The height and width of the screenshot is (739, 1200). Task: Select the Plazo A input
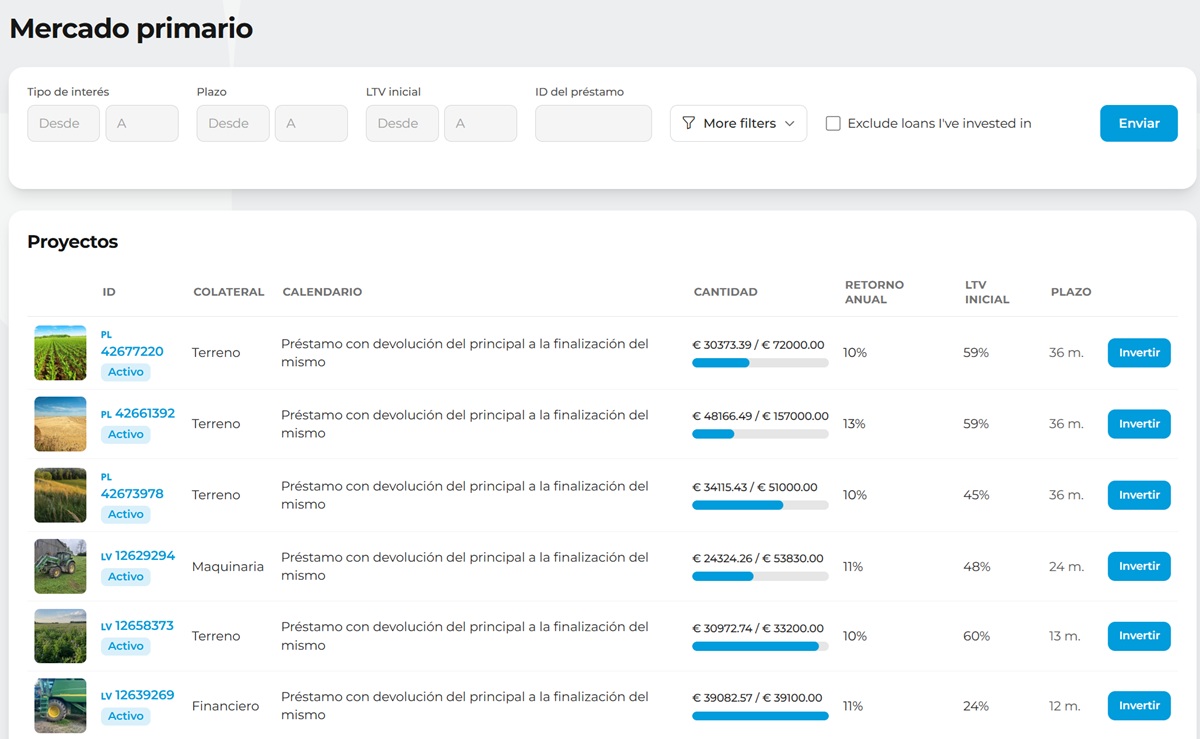[x=311, y=123]
